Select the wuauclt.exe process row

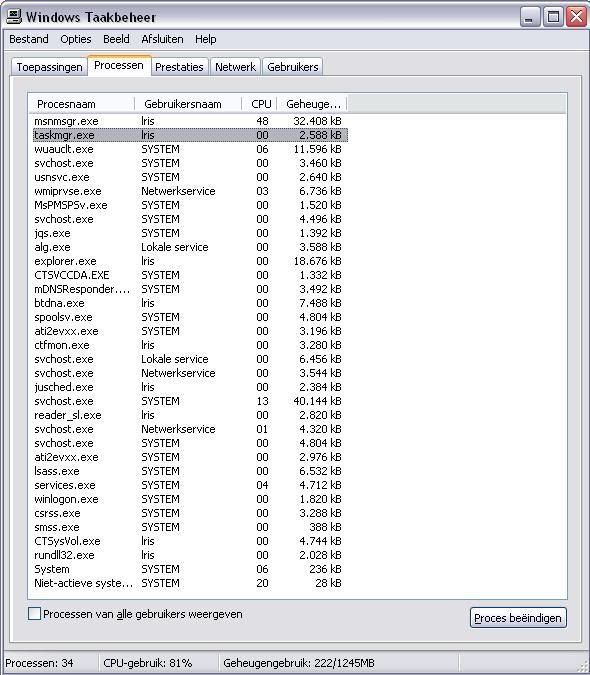[x=188, y=149]
